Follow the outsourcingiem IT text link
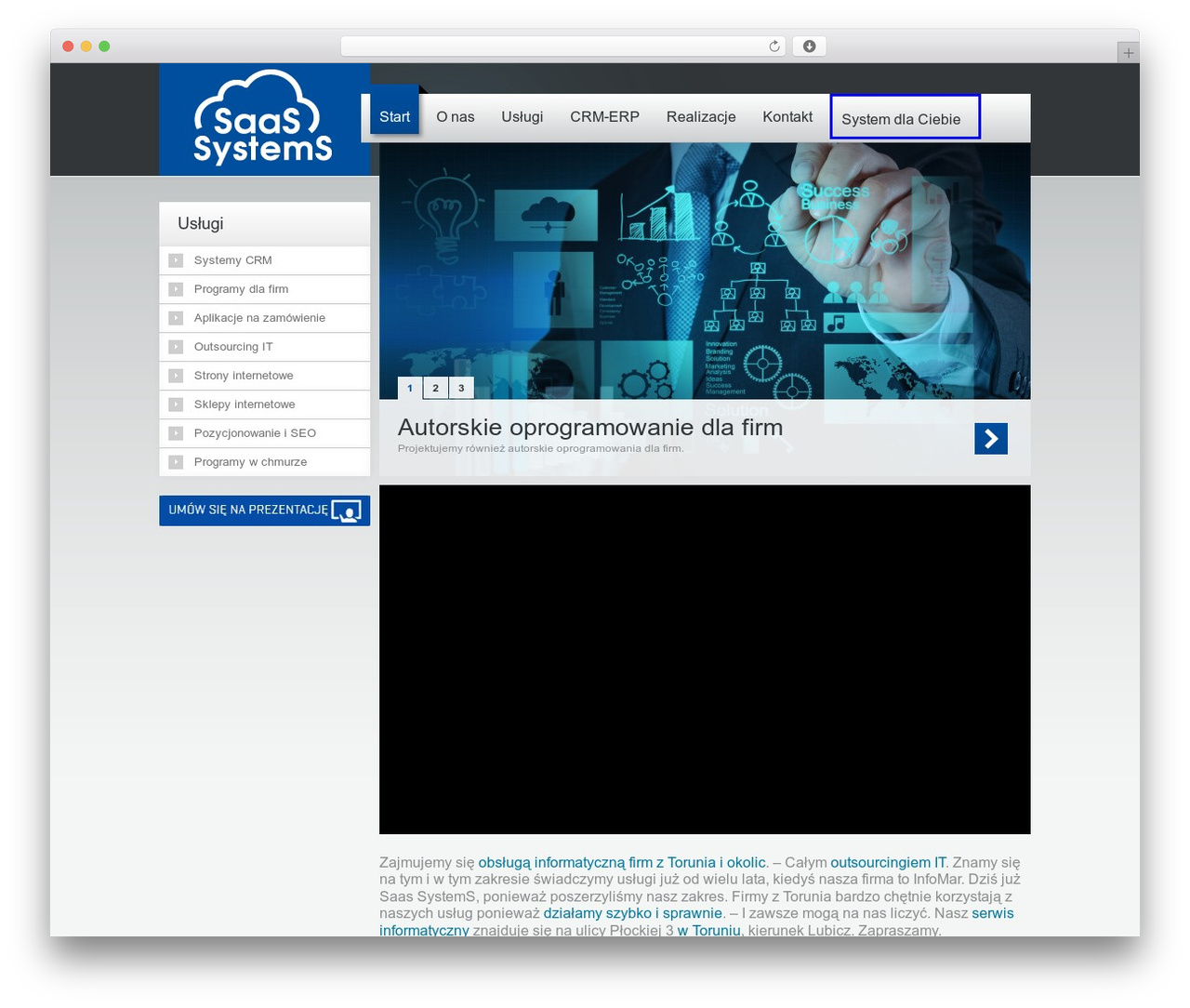The width and height of the screenshot is (1190, 1008). (888, 863)
